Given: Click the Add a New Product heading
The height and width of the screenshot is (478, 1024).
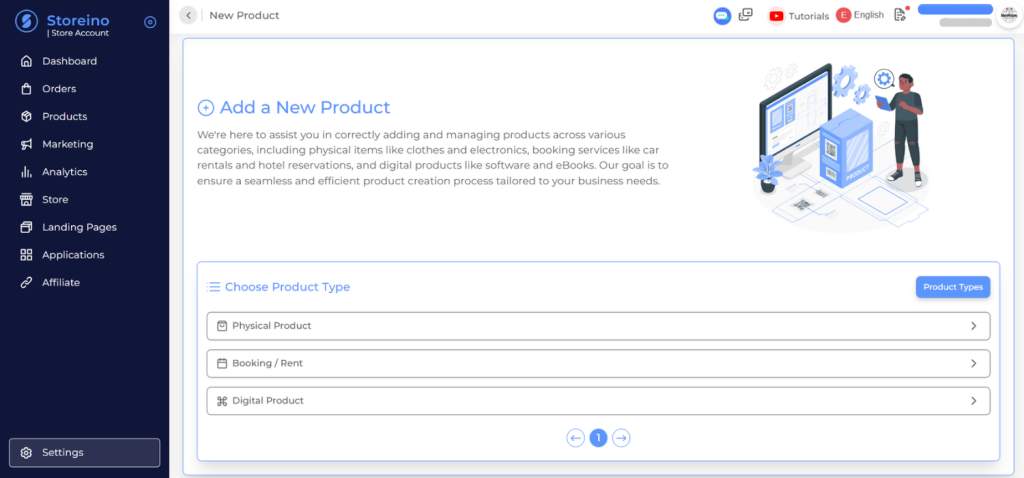Looking at the screenshot, I should 305,107.
